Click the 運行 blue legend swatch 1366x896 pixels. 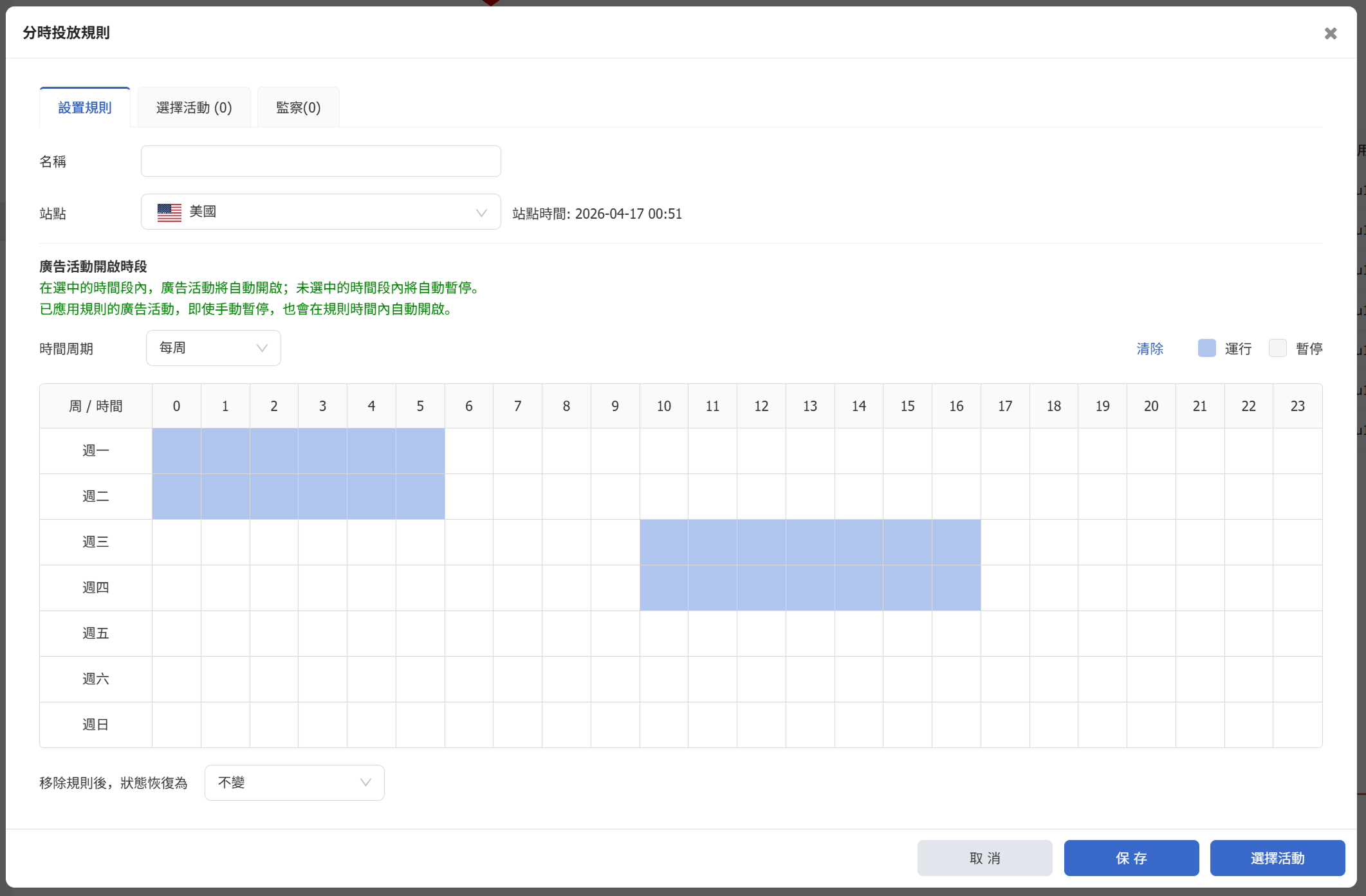[x=1206, y=348]
